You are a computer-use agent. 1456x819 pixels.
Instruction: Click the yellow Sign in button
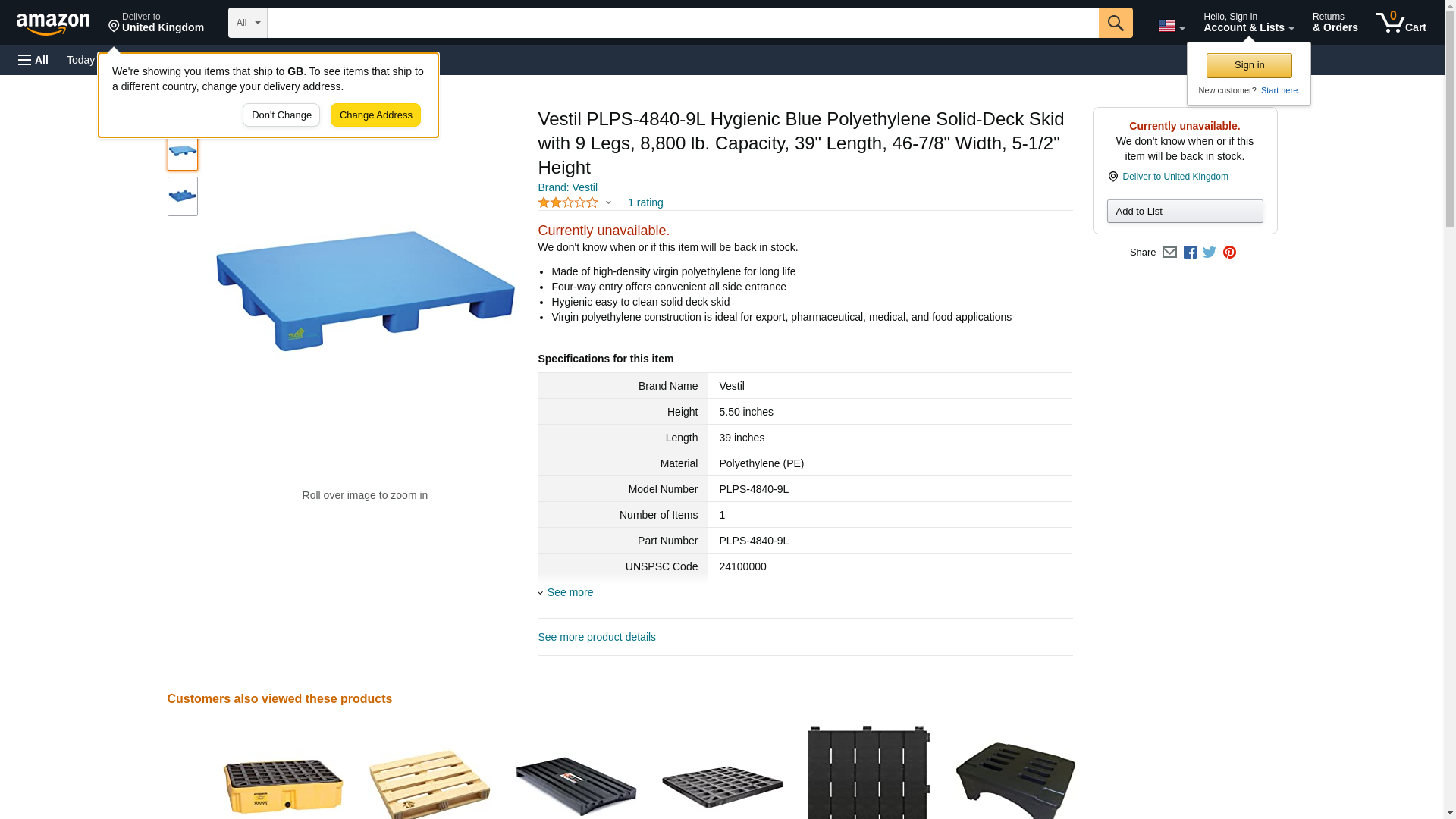1249,65
